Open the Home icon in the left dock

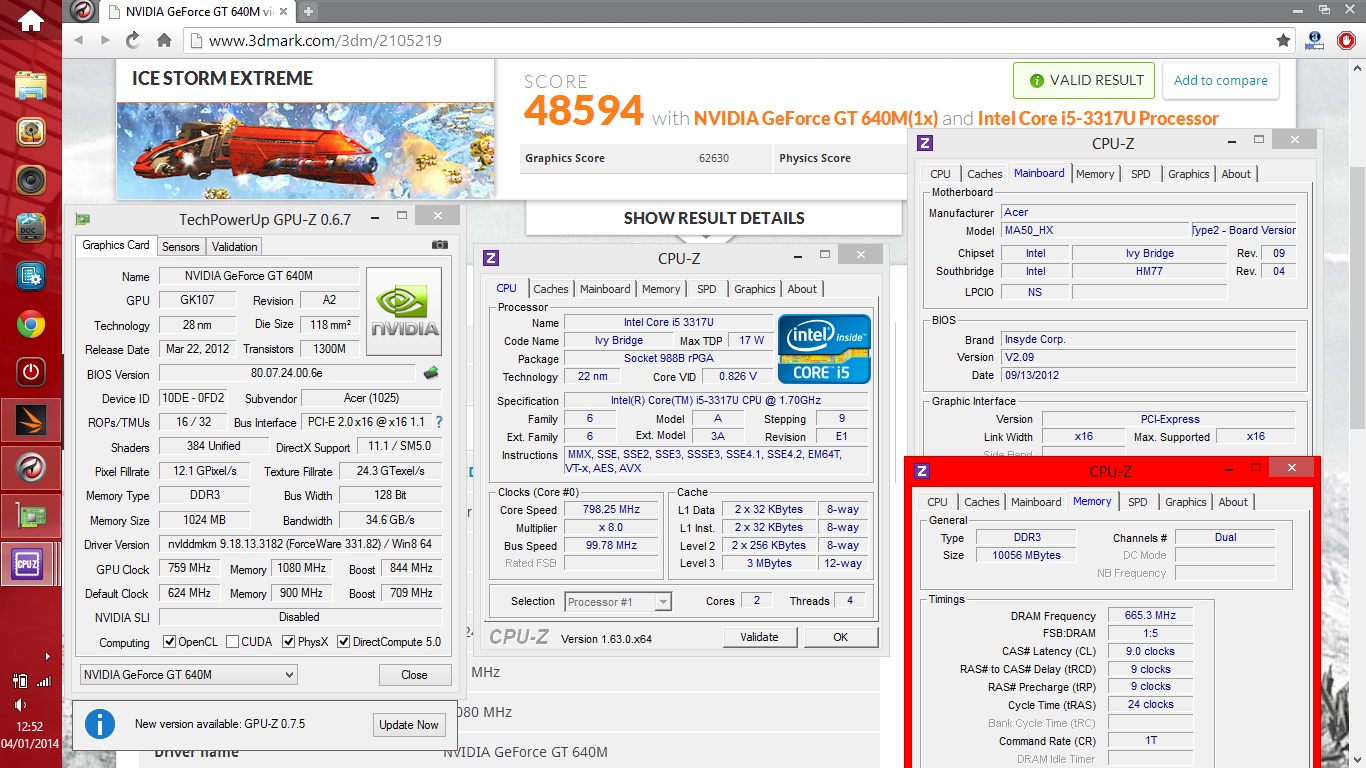tap(31, 20)
